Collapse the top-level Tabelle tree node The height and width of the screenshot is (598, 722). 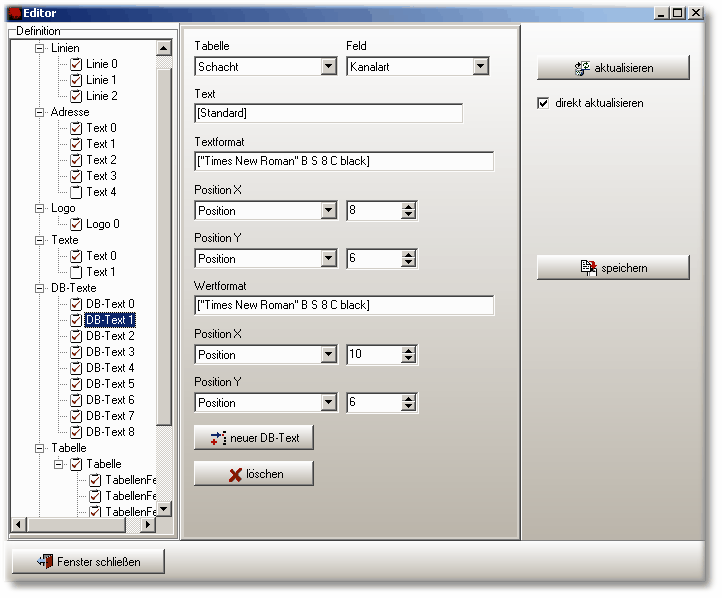(40, 448)
